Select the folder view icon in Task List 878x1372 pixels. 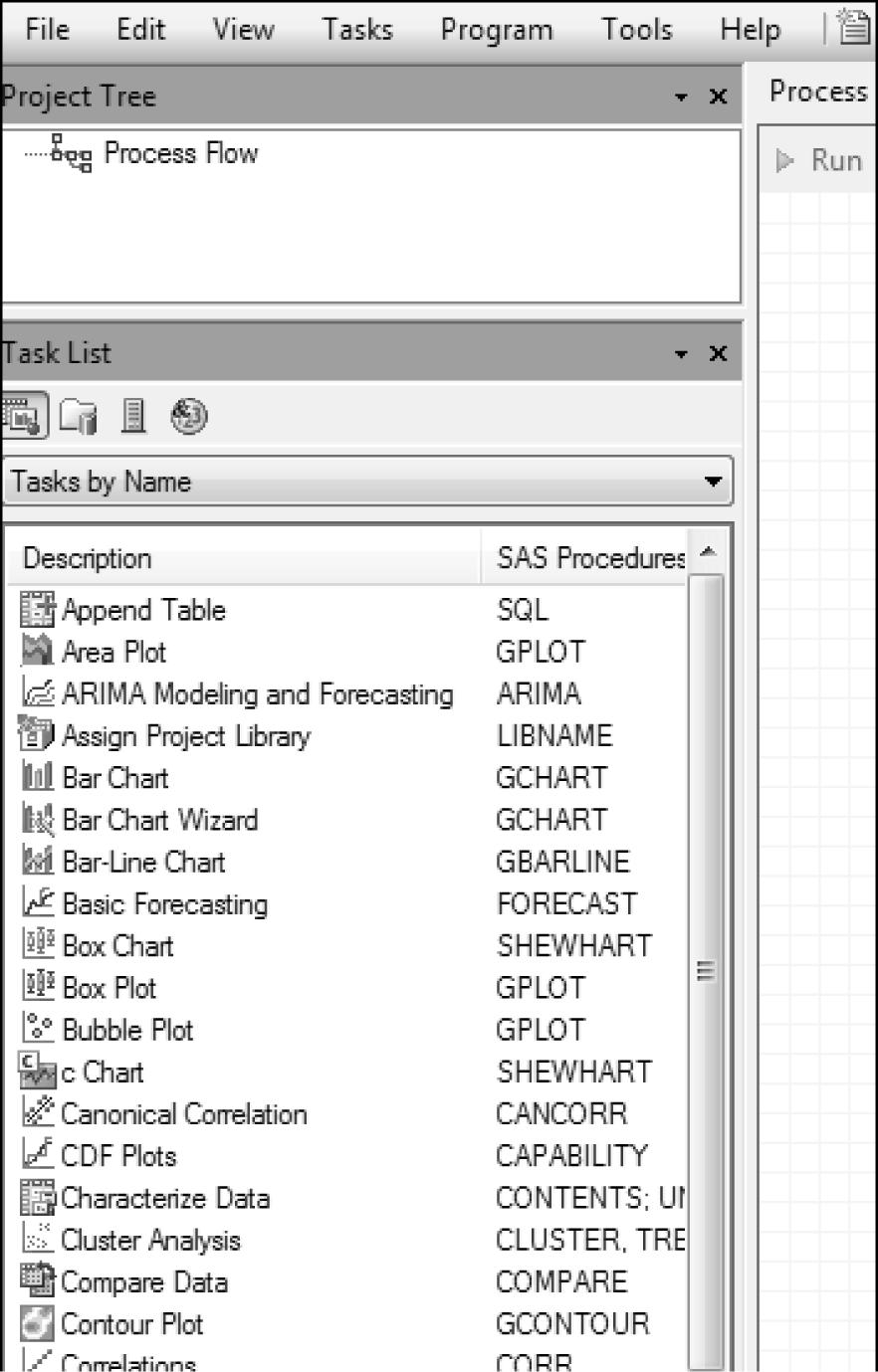79,416
